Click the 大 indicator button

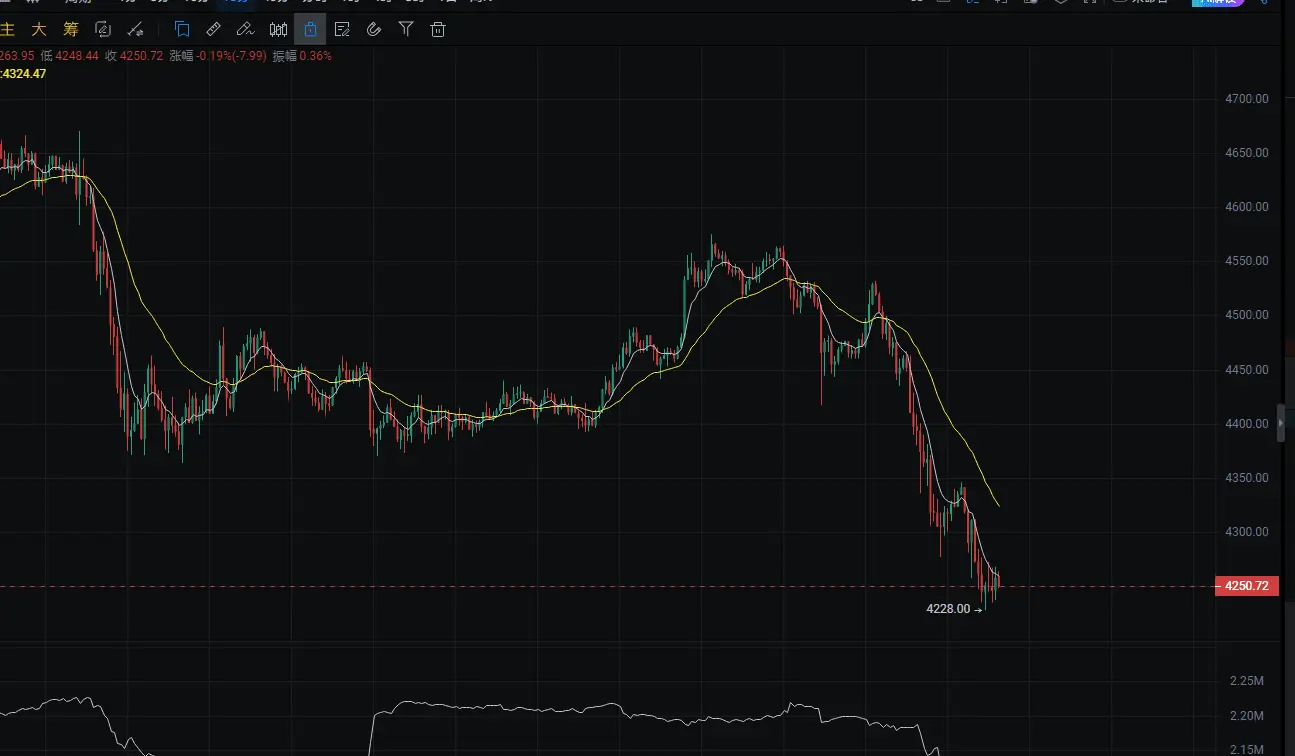click(38, 29)
